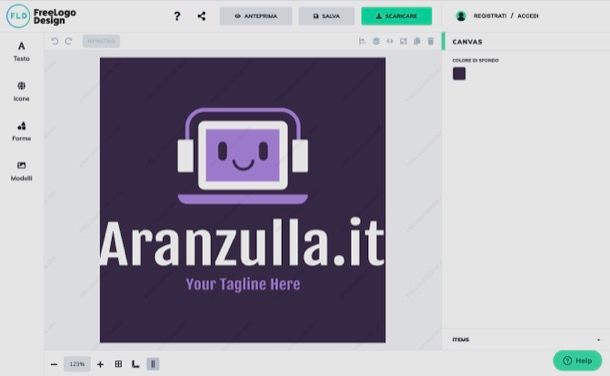Expand the Items panel arrow
The image size is (610, 376).
(x=598, y=340)
